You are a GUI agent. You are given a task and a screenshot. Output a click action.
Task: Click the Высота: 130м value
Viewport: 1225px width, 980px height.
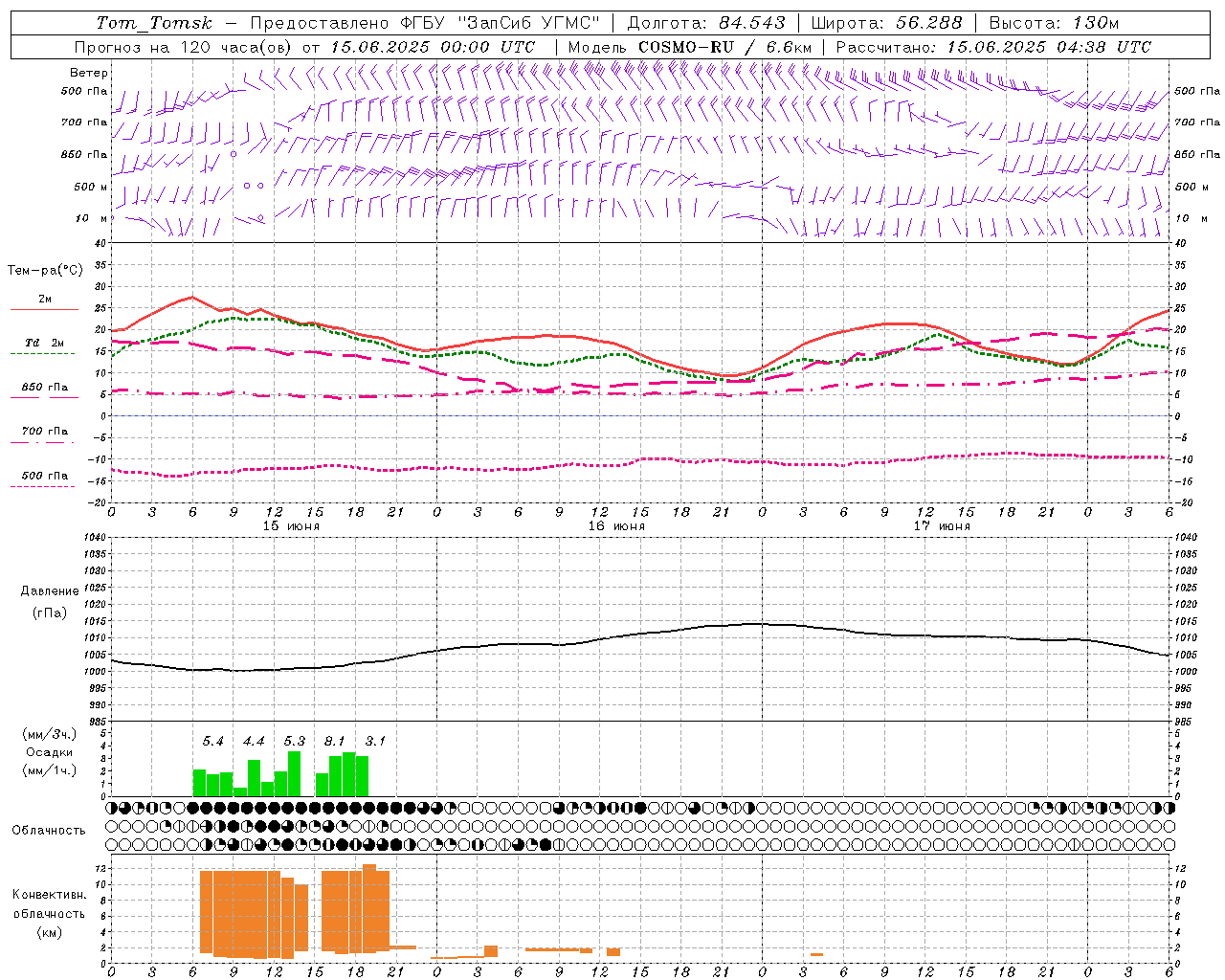pyautogui.click(x=1054, y=23)
